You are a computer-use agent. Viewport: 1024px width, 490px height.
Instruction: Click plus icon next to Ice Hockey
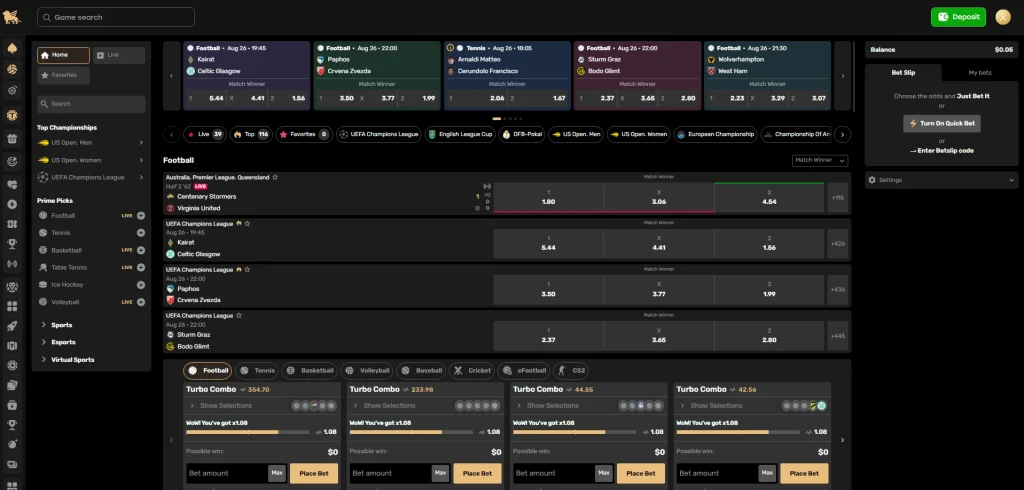point(141,284)
